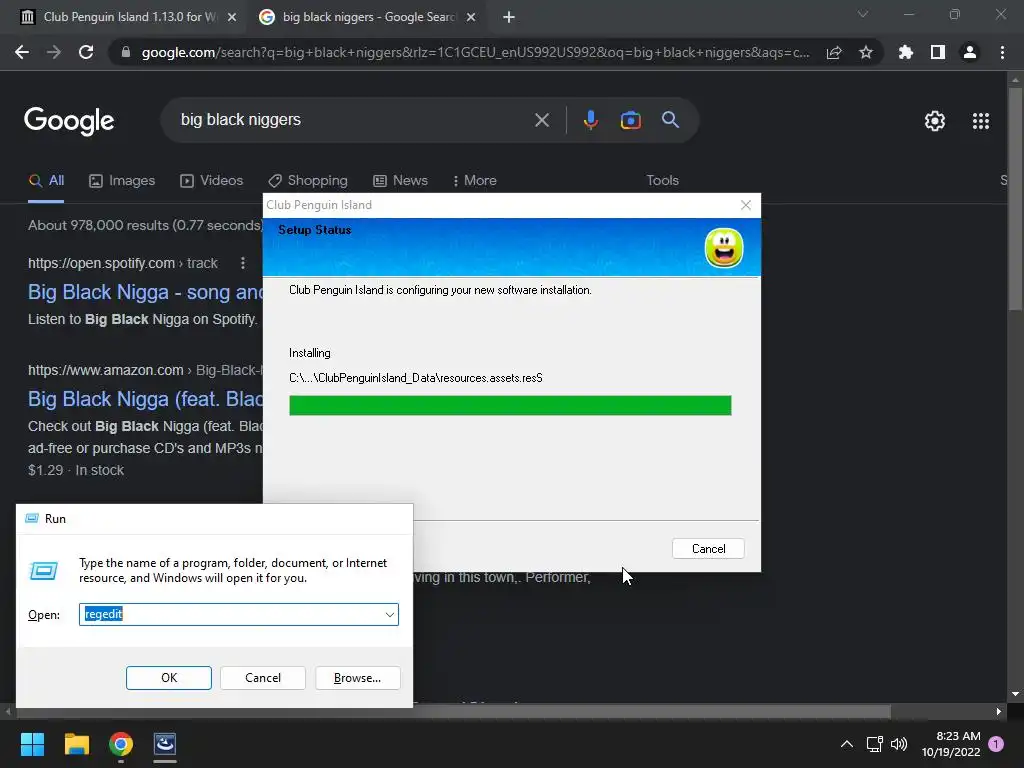
Task: Switch to the Google Search browser tab
Action: pyautogui.click(x=366, y=17)
